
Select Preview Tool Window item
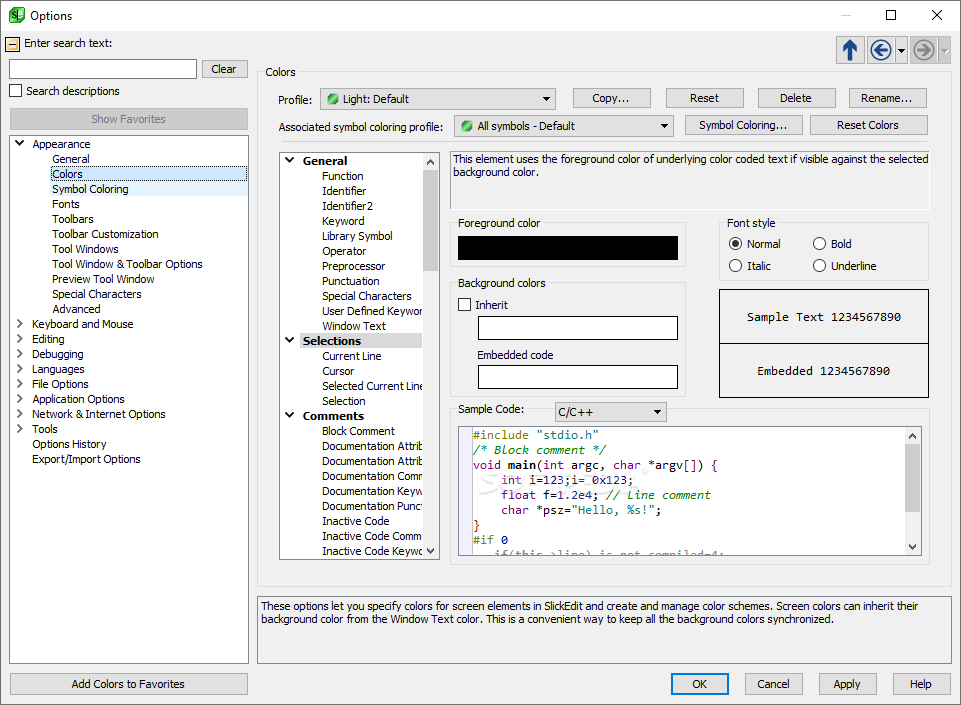pyautogui.click(x=103, y=279)
